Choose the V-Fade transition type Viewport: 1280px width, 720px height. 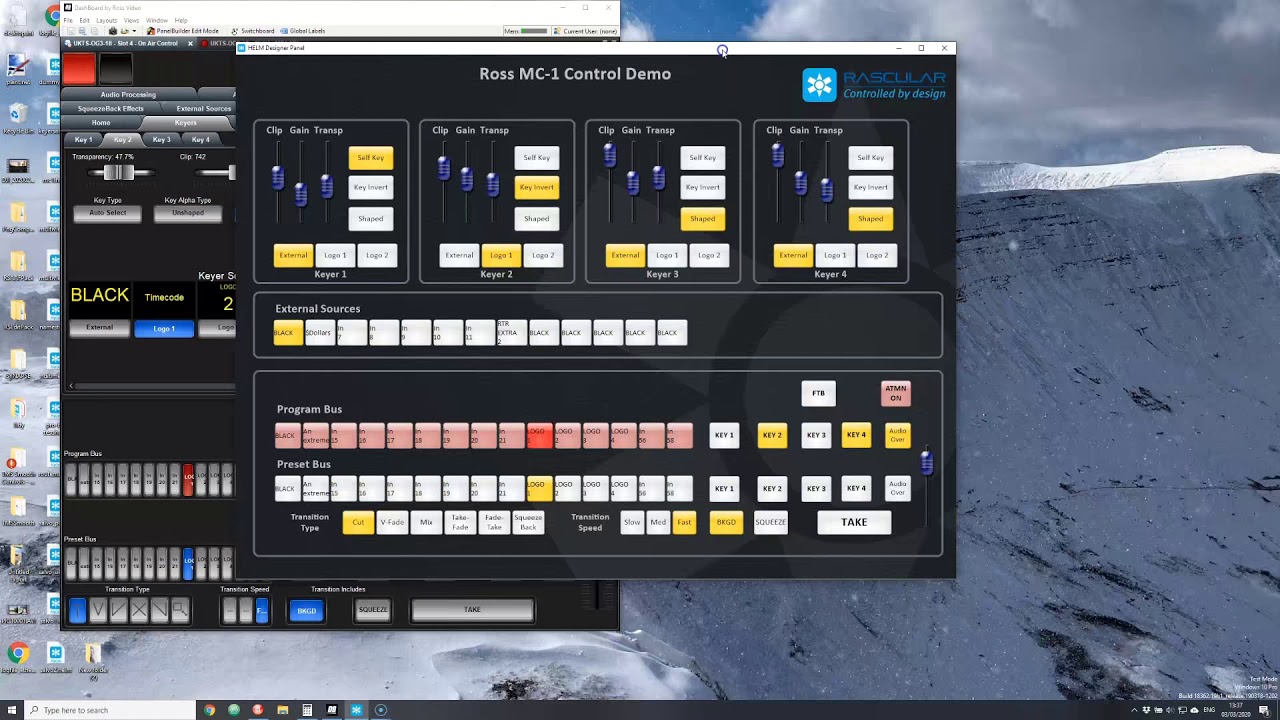click(x=392, y=522)
